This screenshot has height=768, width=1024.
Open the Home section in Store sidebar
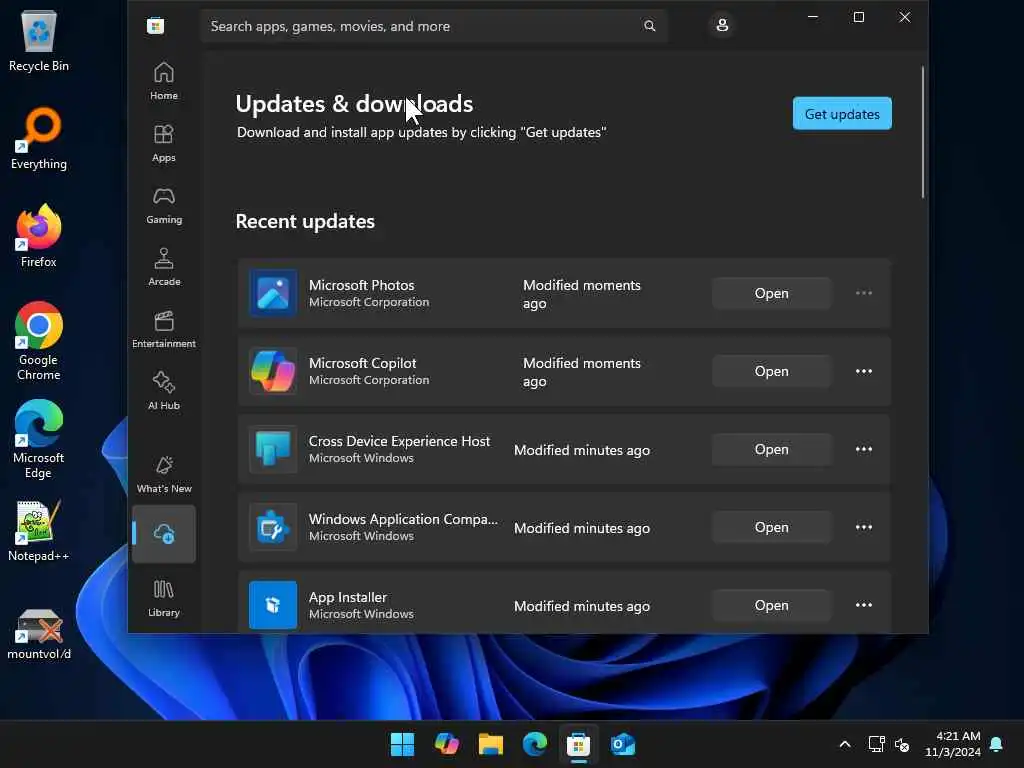[x=163, y=81]
